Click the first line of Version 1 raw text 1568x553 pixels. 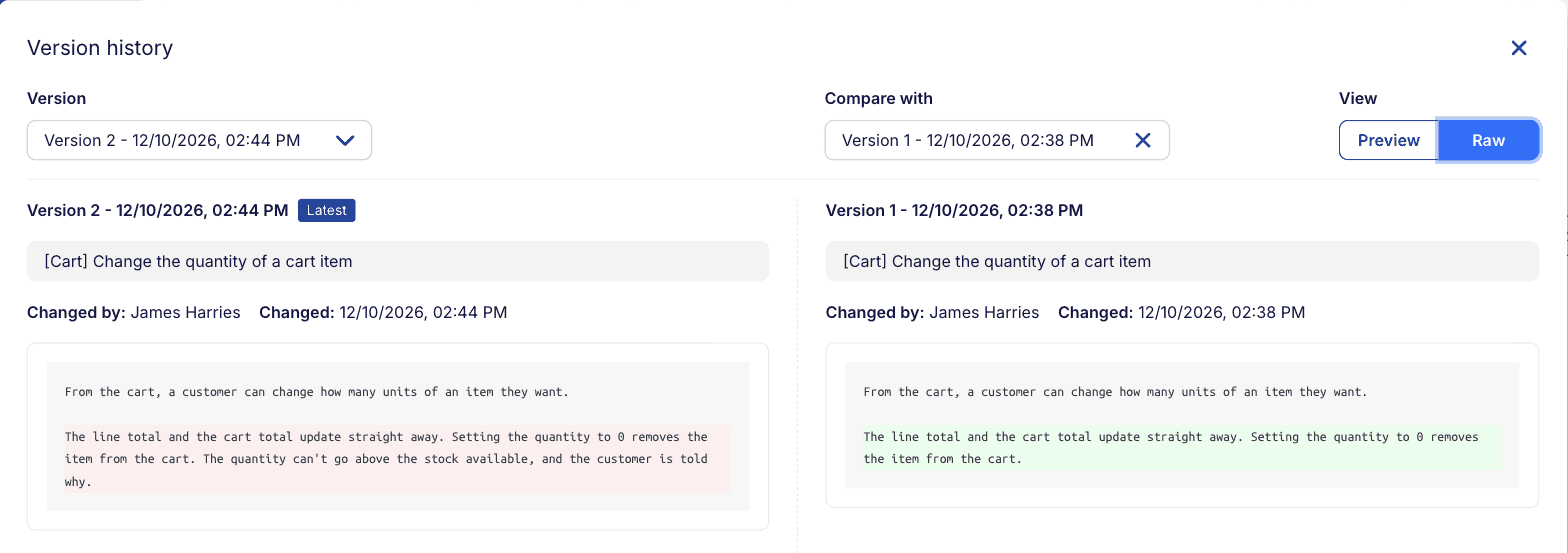tap(1115, 392)
